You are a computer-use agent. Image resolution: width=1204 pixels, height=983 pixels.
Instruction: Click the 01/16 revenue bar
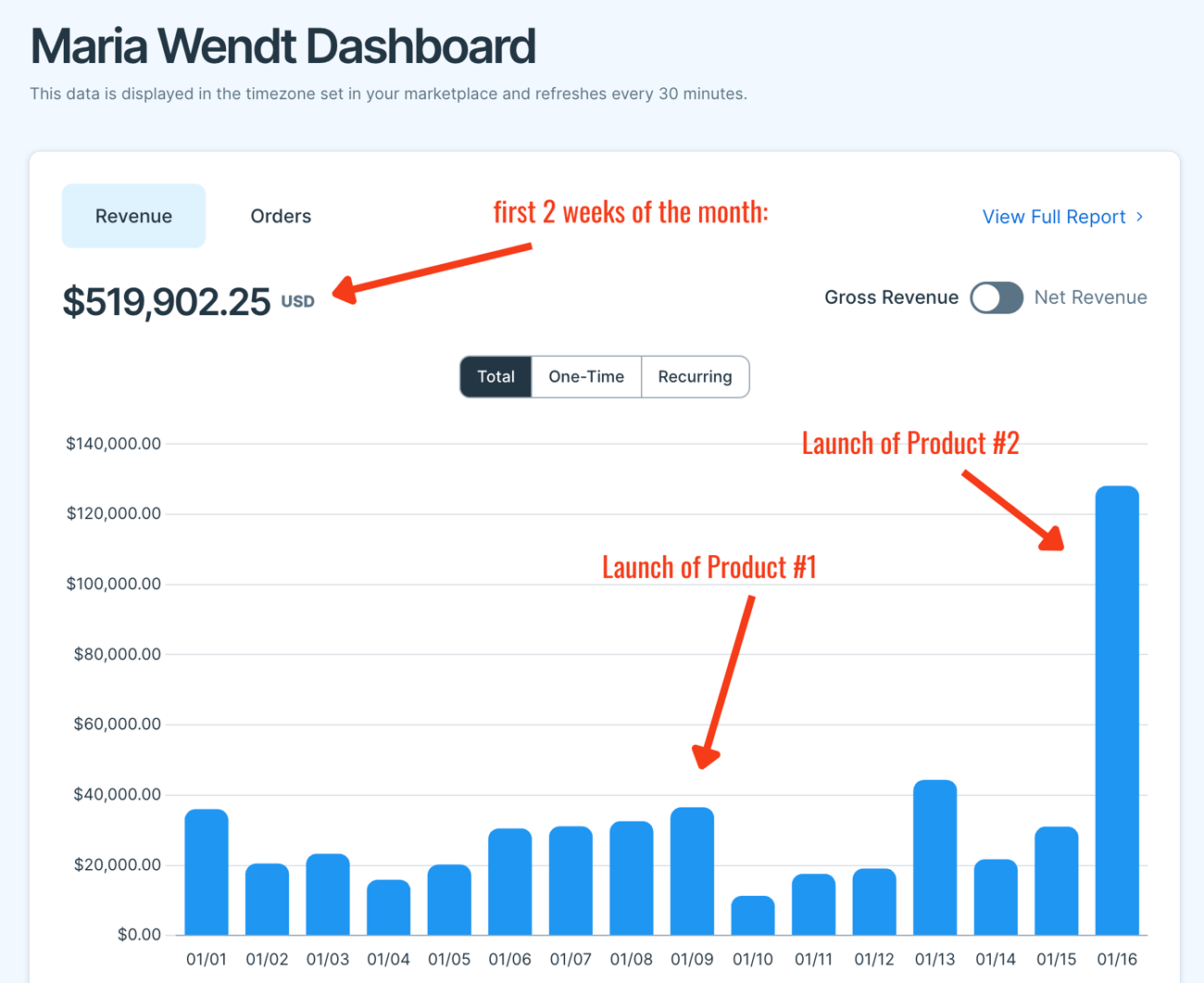click(x=1117, y=710)
